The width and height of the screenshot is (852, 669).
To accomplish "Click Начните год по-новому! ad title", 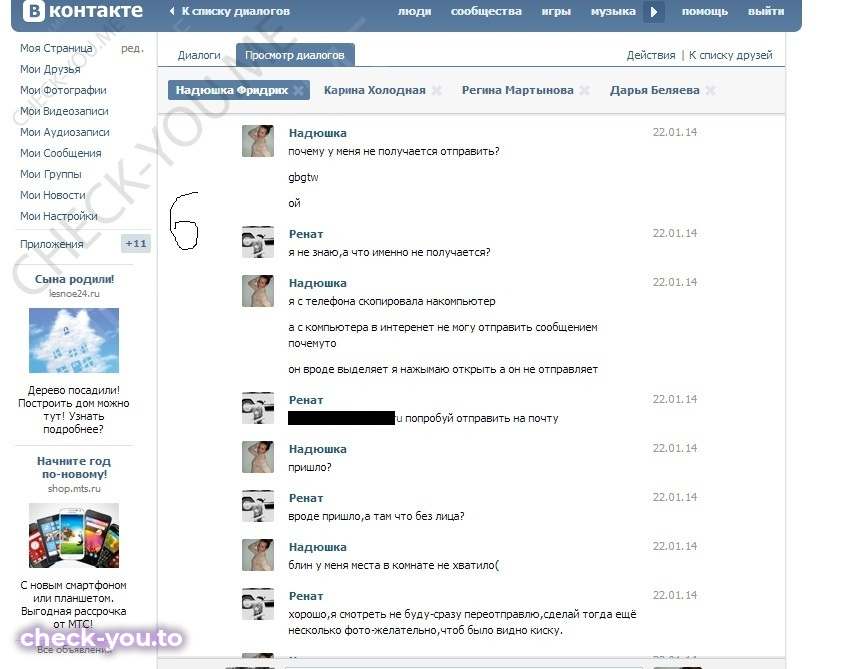I will click(x=74, y=468).
